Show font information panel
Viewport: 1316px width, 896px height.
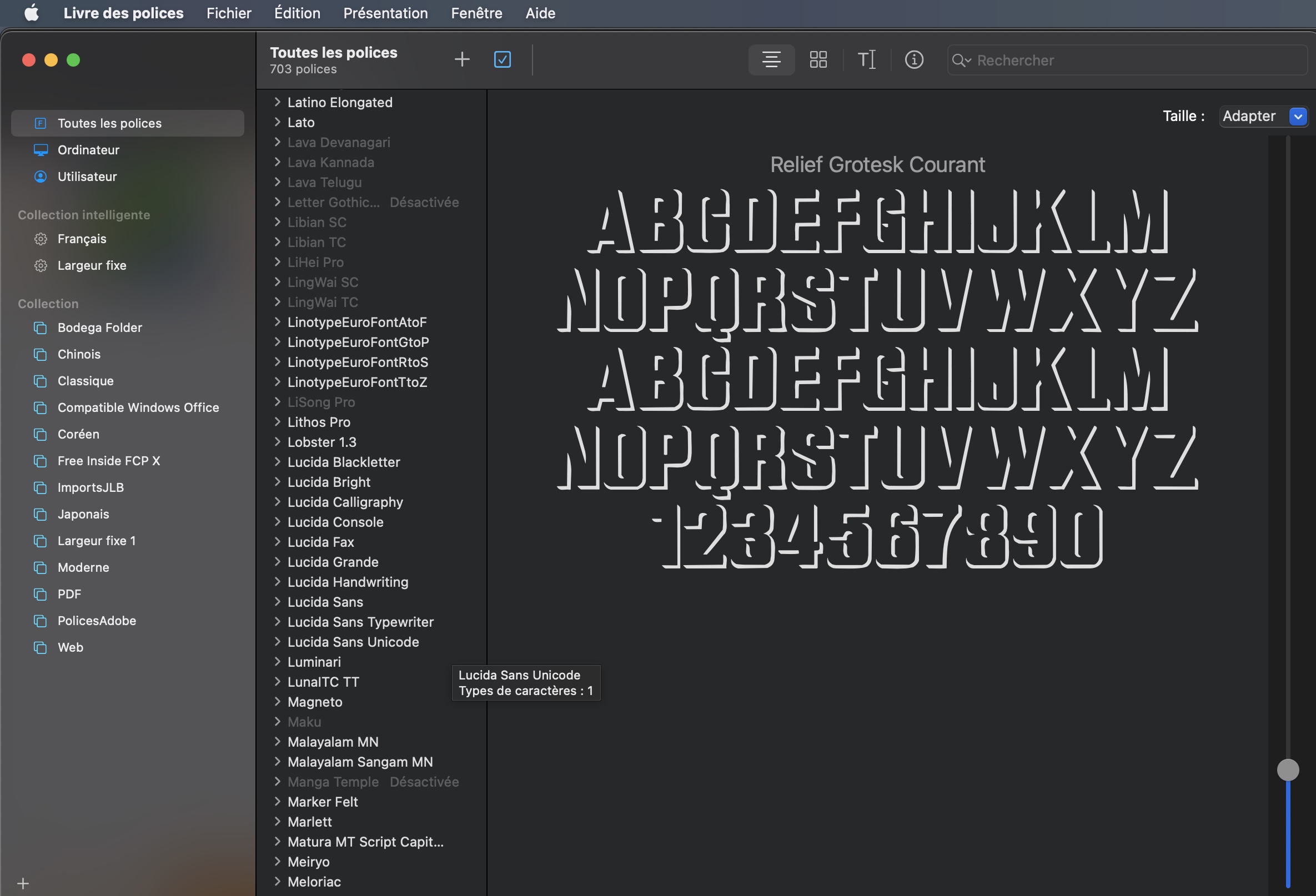(x=914, y=59)
